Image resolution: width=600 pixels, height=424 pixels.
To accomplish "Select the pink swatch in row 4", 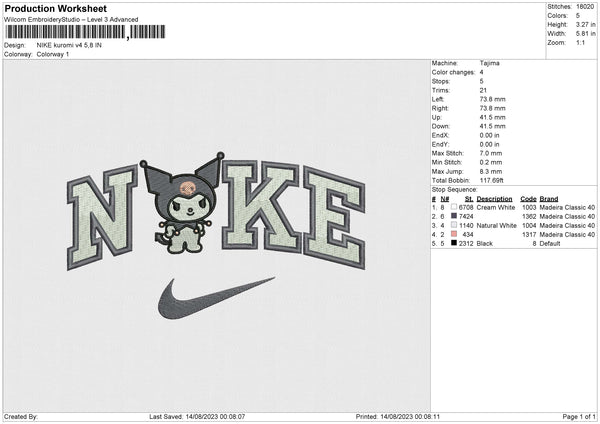I will click(454, 234).
